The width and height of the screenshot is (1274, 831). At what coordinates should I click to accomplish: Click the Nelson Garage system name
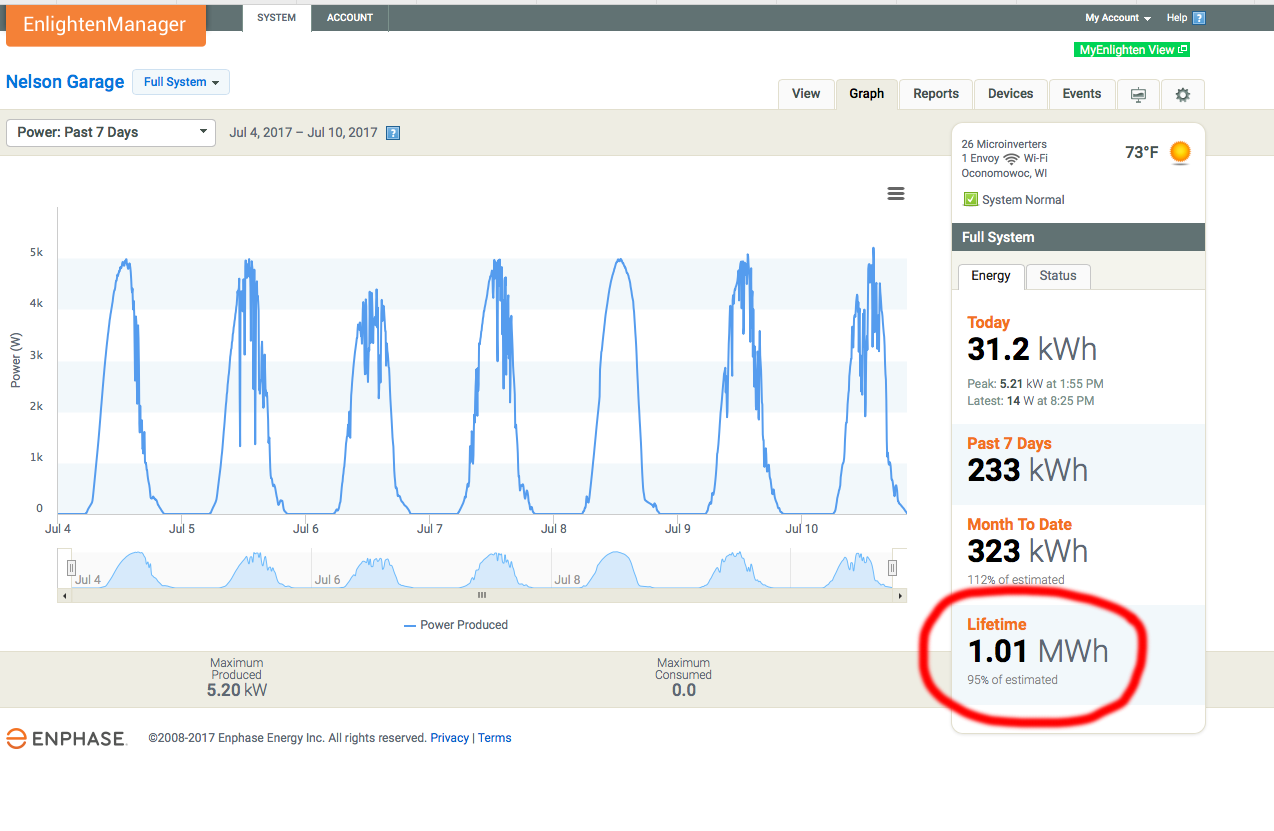coord(65,82)
